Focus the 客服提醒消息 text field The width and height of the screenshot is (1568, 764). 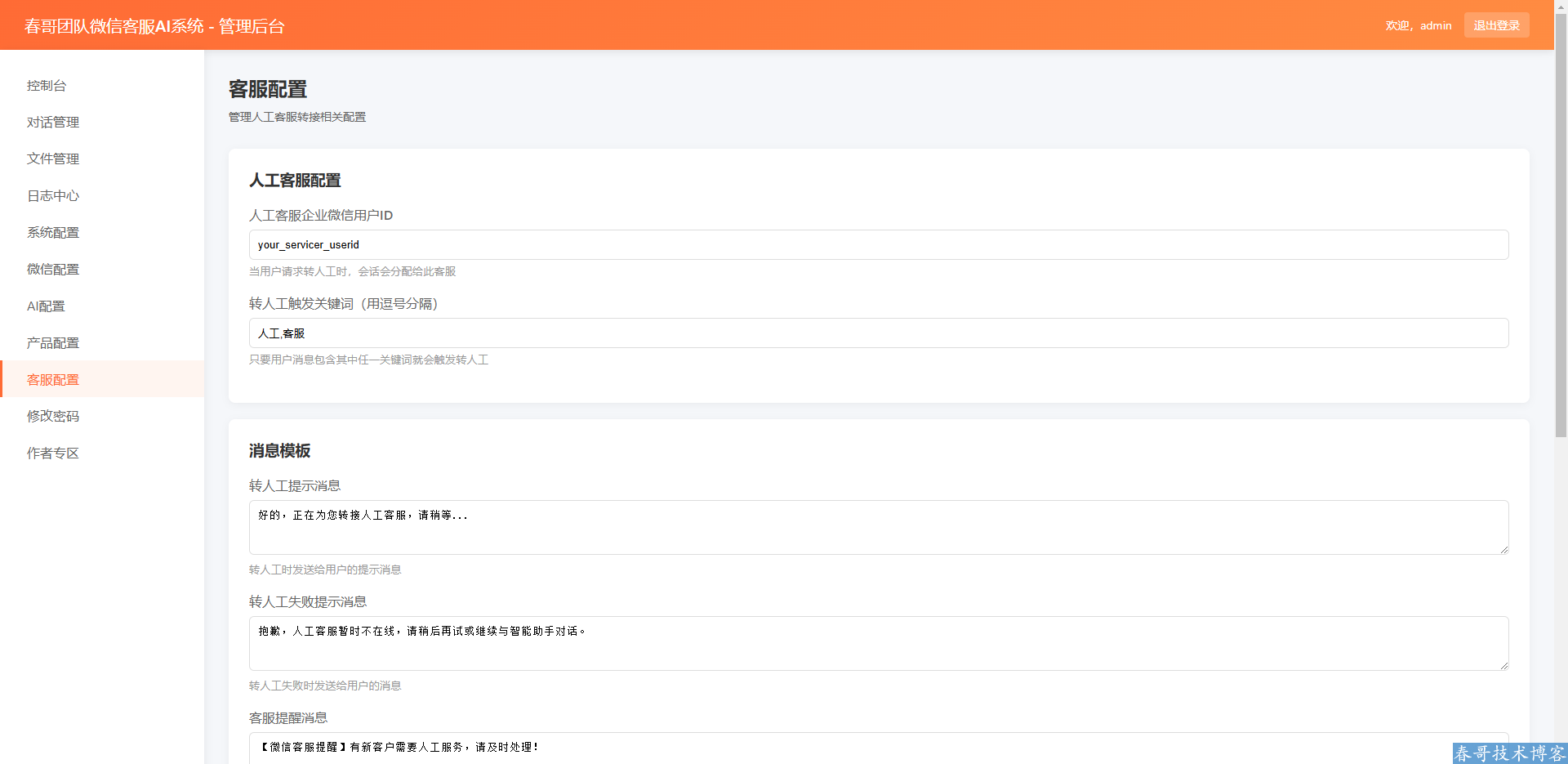tap(878, 748)
